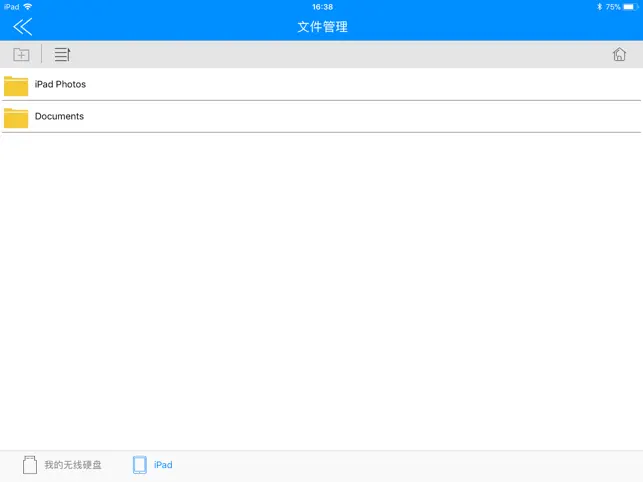Image resolution: width=643 pixels, height=482 pixels.
Task: Tap the wireless disk drive icon
Action: pyautogui.click(x=30, y=465)
